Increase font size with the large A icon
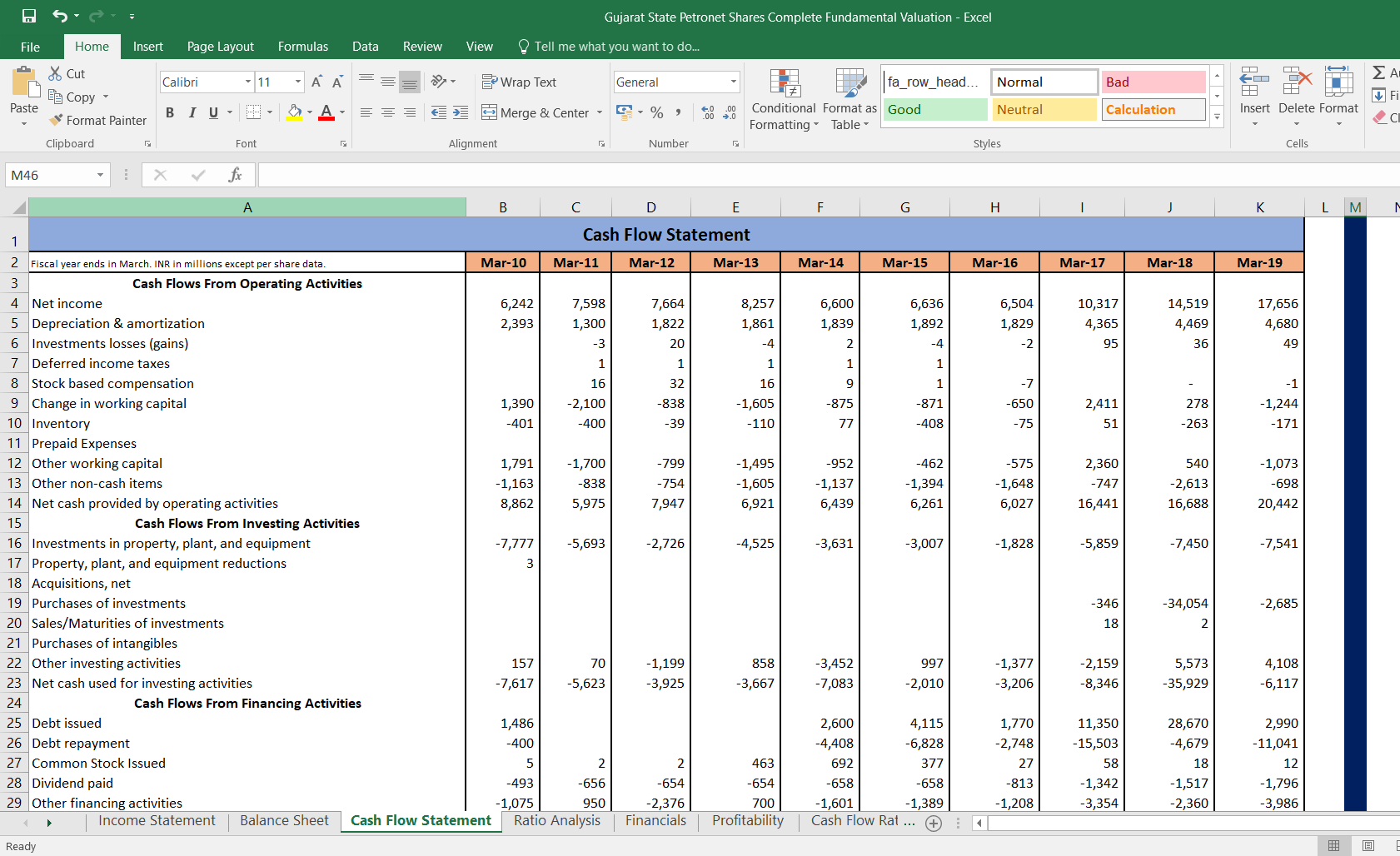Image resolution: width=1400 pixels, height=856 pixels. click(x=316, y=82)
